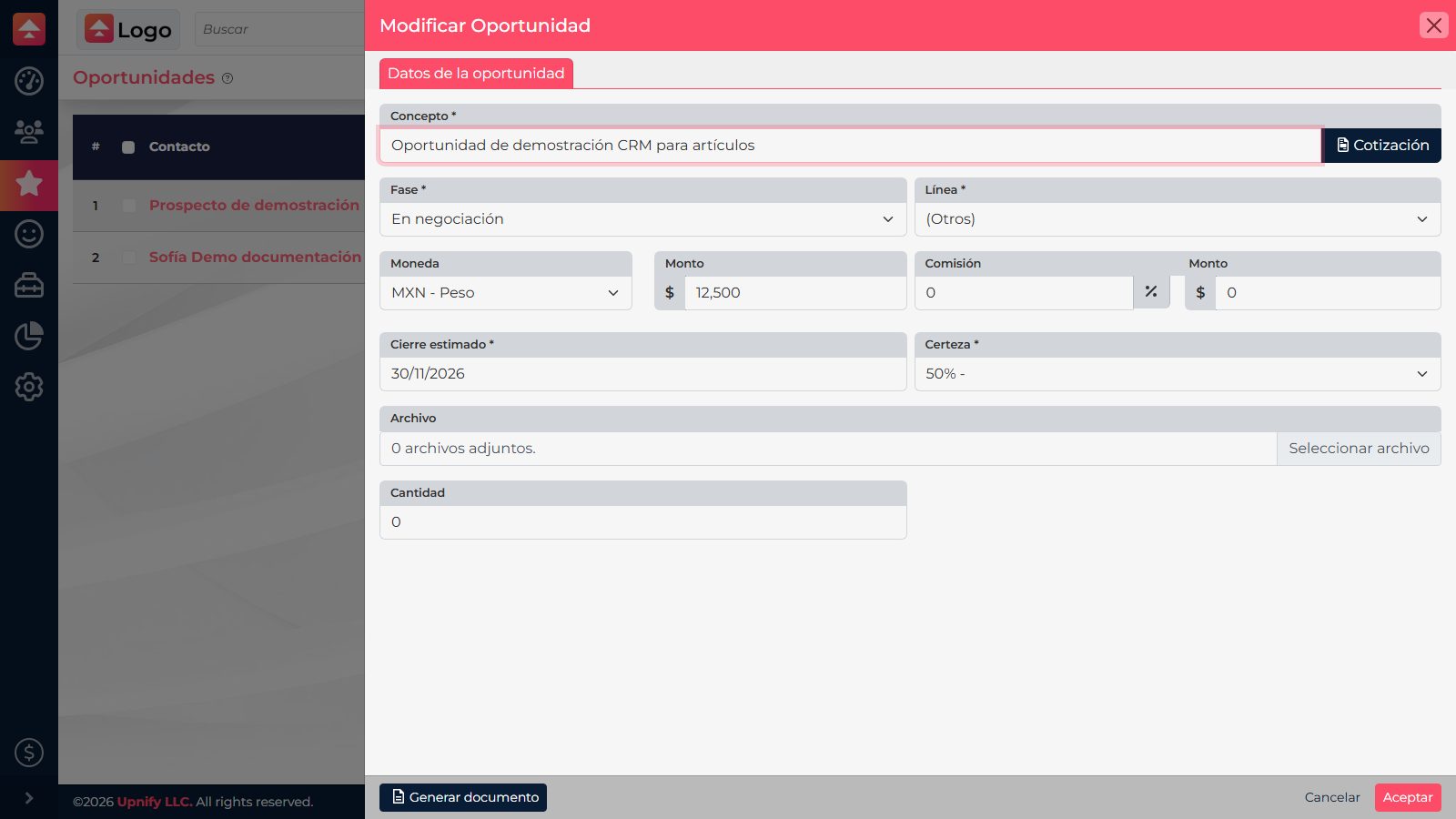Toggle the percent icon in Comisión field
Viewport: 1456px width, 819px height.
click(x=1151, y=292)
